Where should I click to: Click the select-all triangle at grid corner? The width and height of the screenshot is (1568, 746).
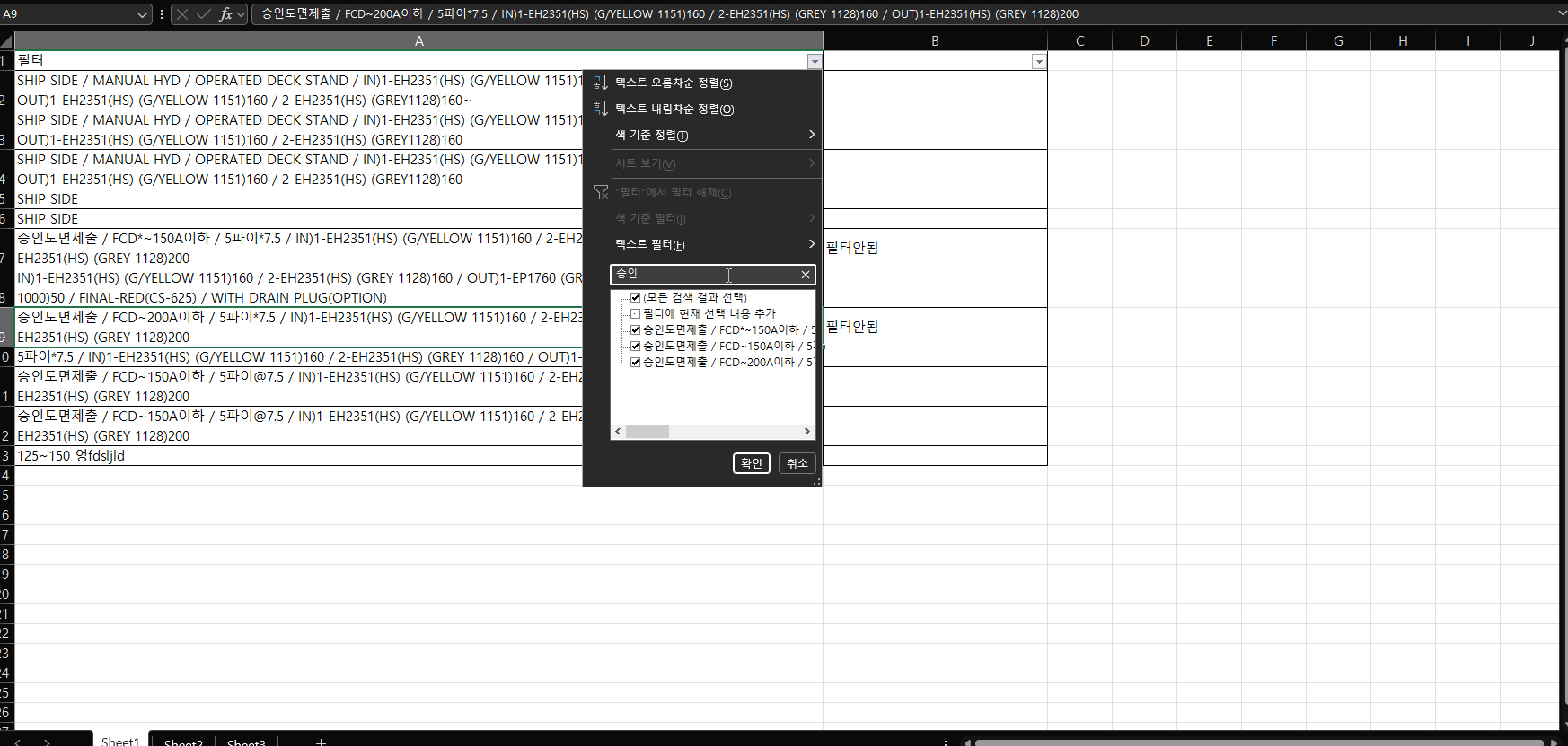click(x=6, y=41)
